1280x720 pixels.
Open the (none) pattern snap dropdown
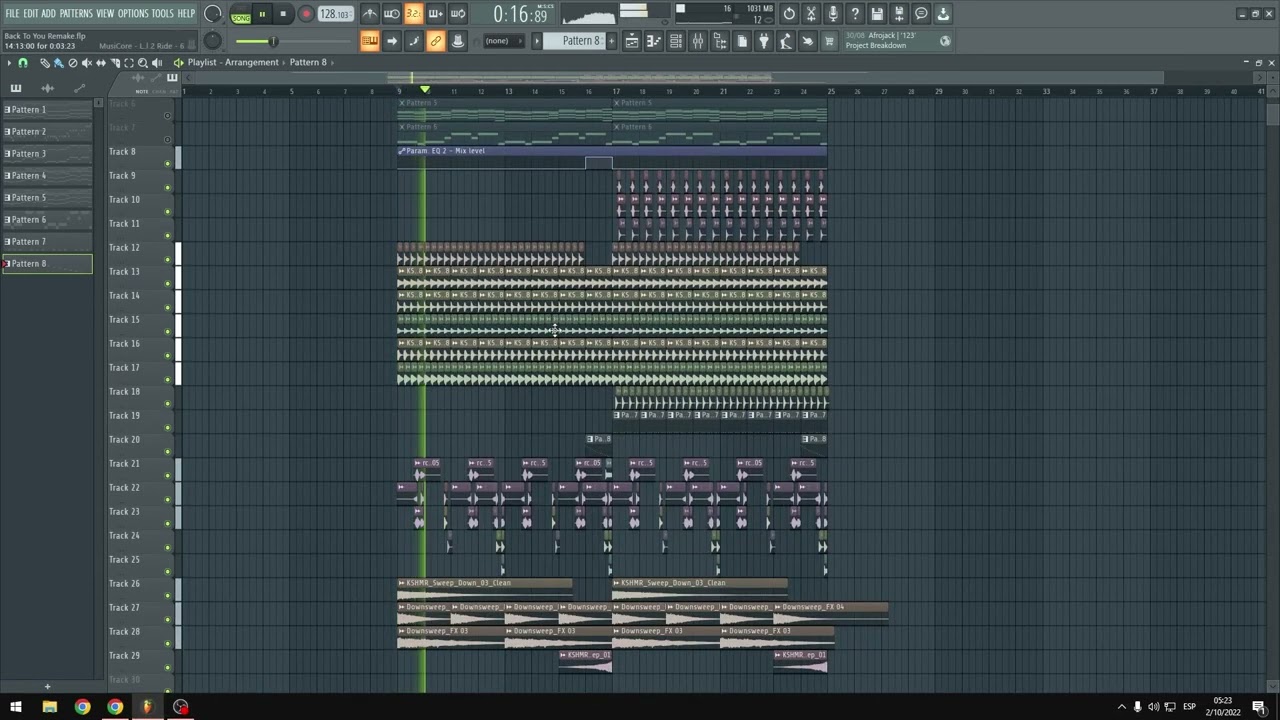coord(503,41)
